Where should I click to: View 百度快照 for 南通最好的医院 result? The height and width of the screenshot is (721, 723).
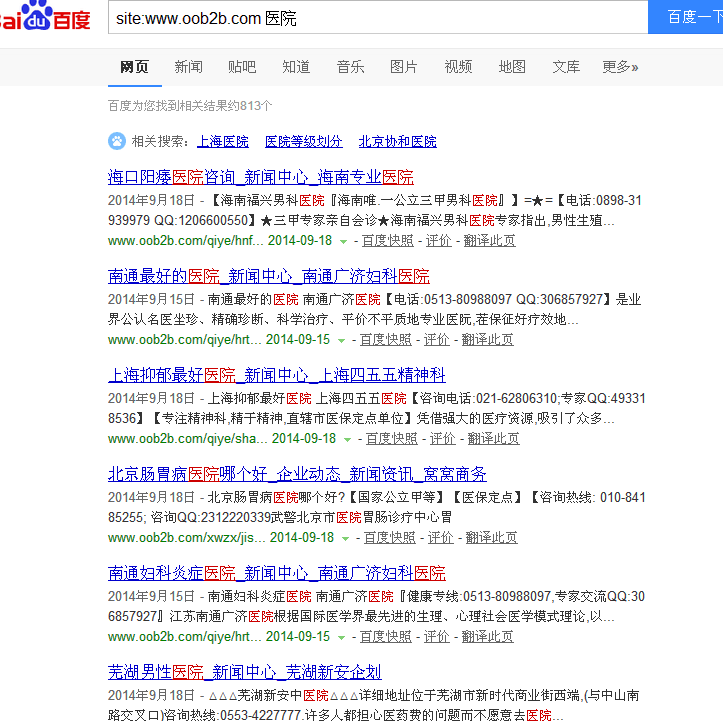click(386, 340)
